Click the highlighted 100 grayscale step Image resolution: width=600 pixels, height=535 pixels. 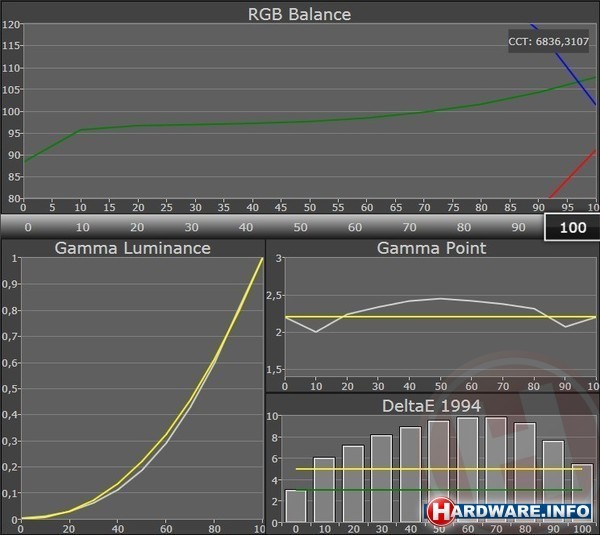[x=572, y=227]
